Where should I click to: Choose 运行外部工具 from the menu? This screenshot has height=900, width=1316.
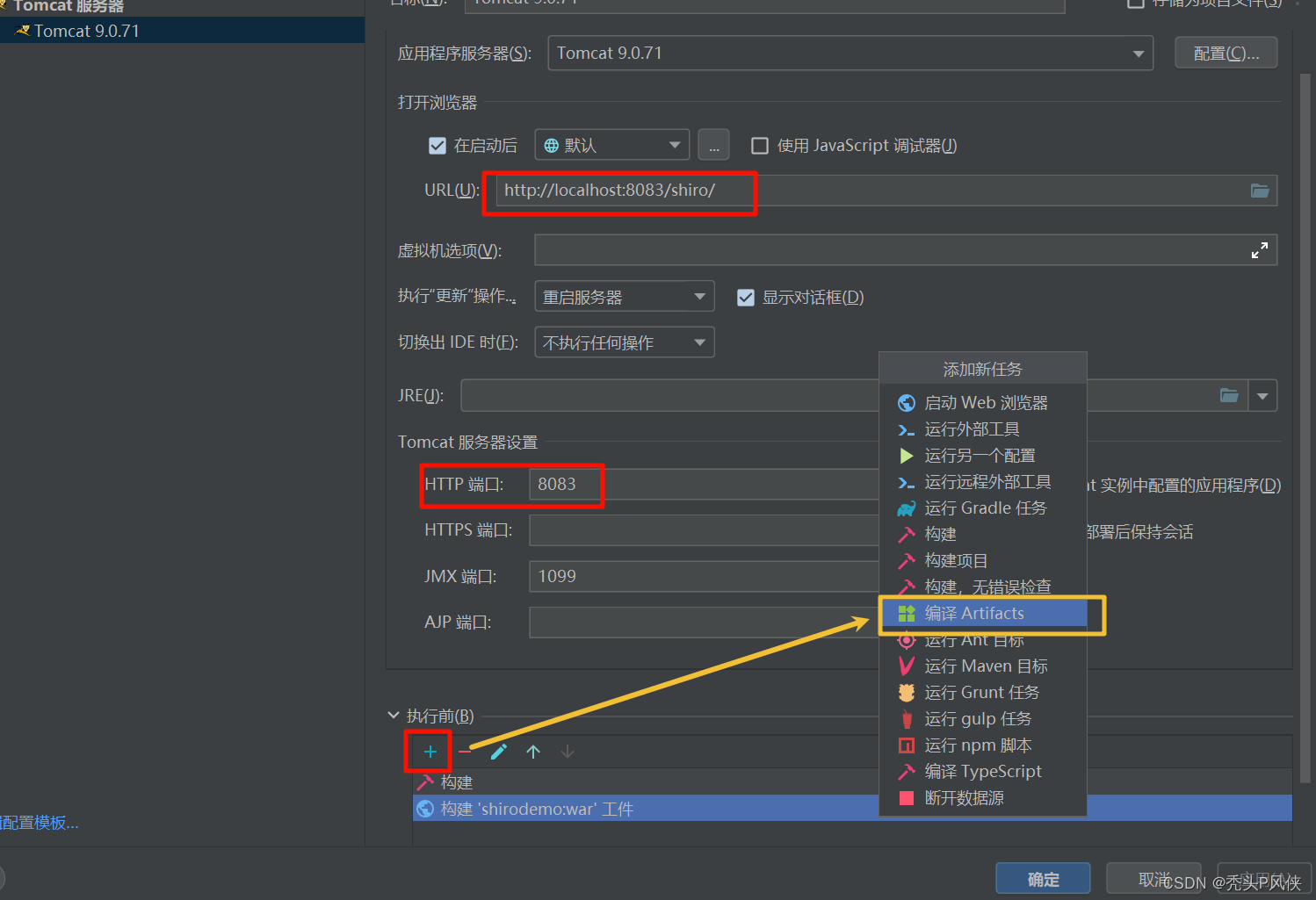click(982, 429)
